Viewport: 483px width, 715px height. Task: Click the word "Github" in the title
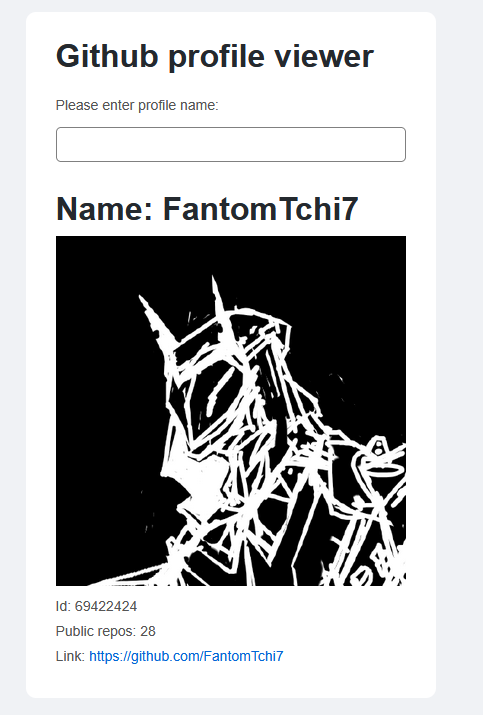click(x=107, y=56)
